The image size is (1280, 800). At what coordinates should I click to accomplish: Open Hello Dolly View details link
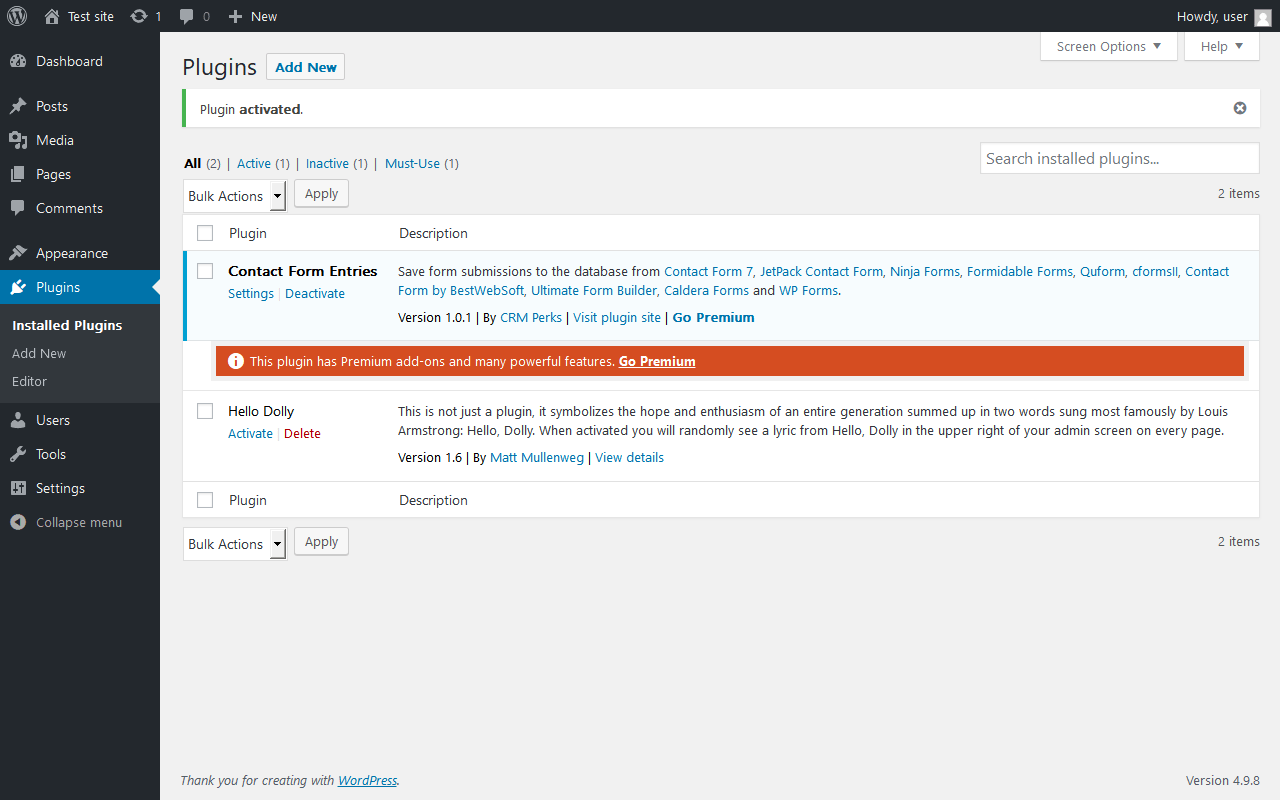pyautogui.click(x=629, y=457)
